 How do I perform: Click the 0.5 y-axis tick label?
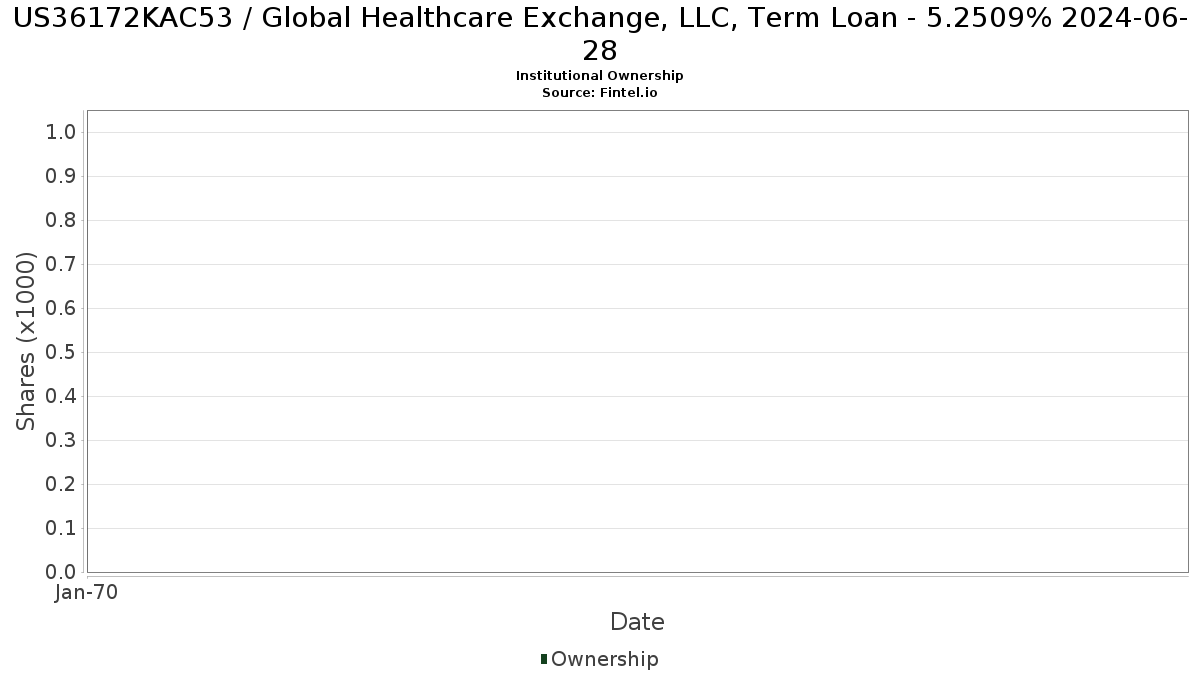[x=61, y=353]
